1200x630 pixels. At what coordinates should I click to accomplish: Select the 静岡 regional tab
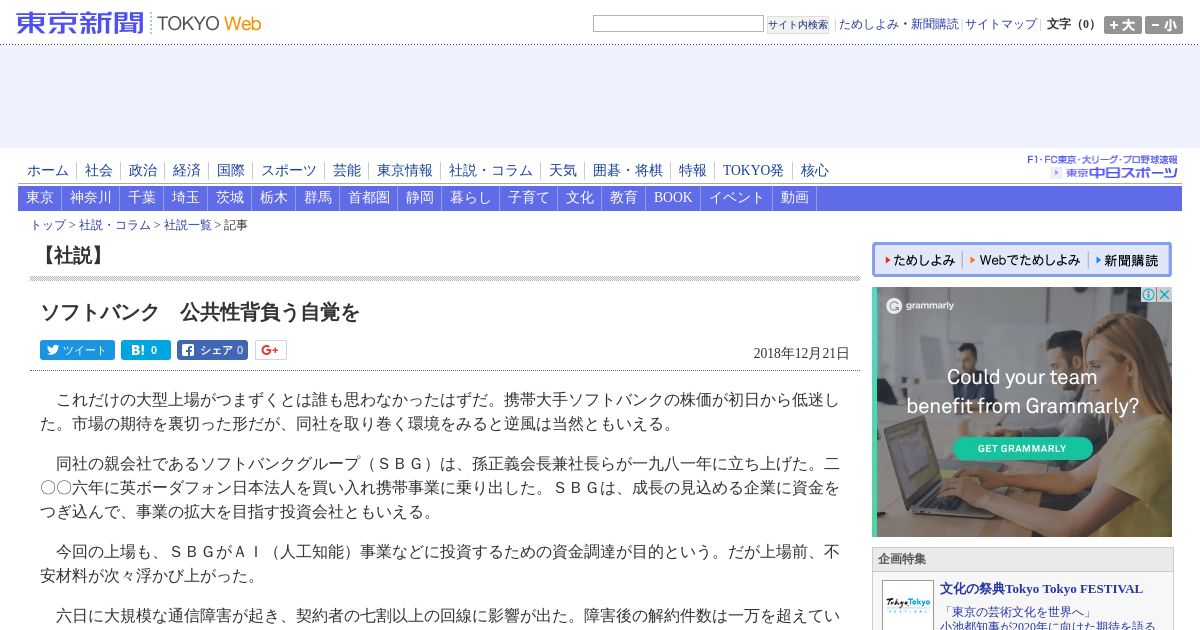click(420, 198)
